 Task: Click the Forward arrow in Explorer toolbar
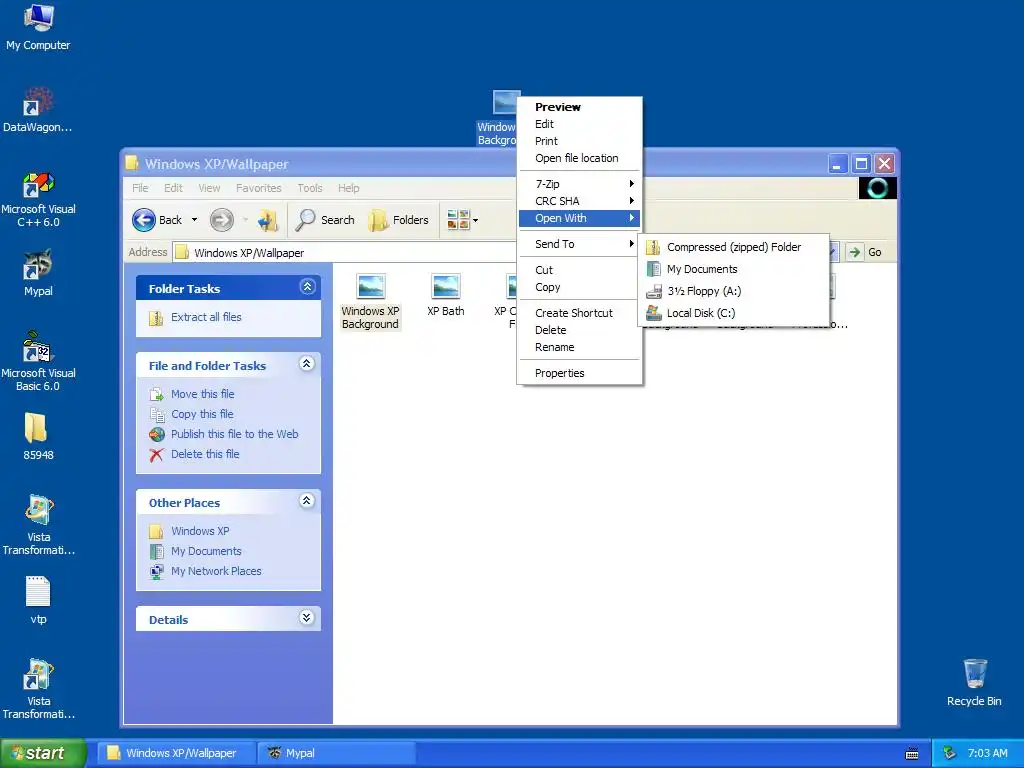[221, 220]
